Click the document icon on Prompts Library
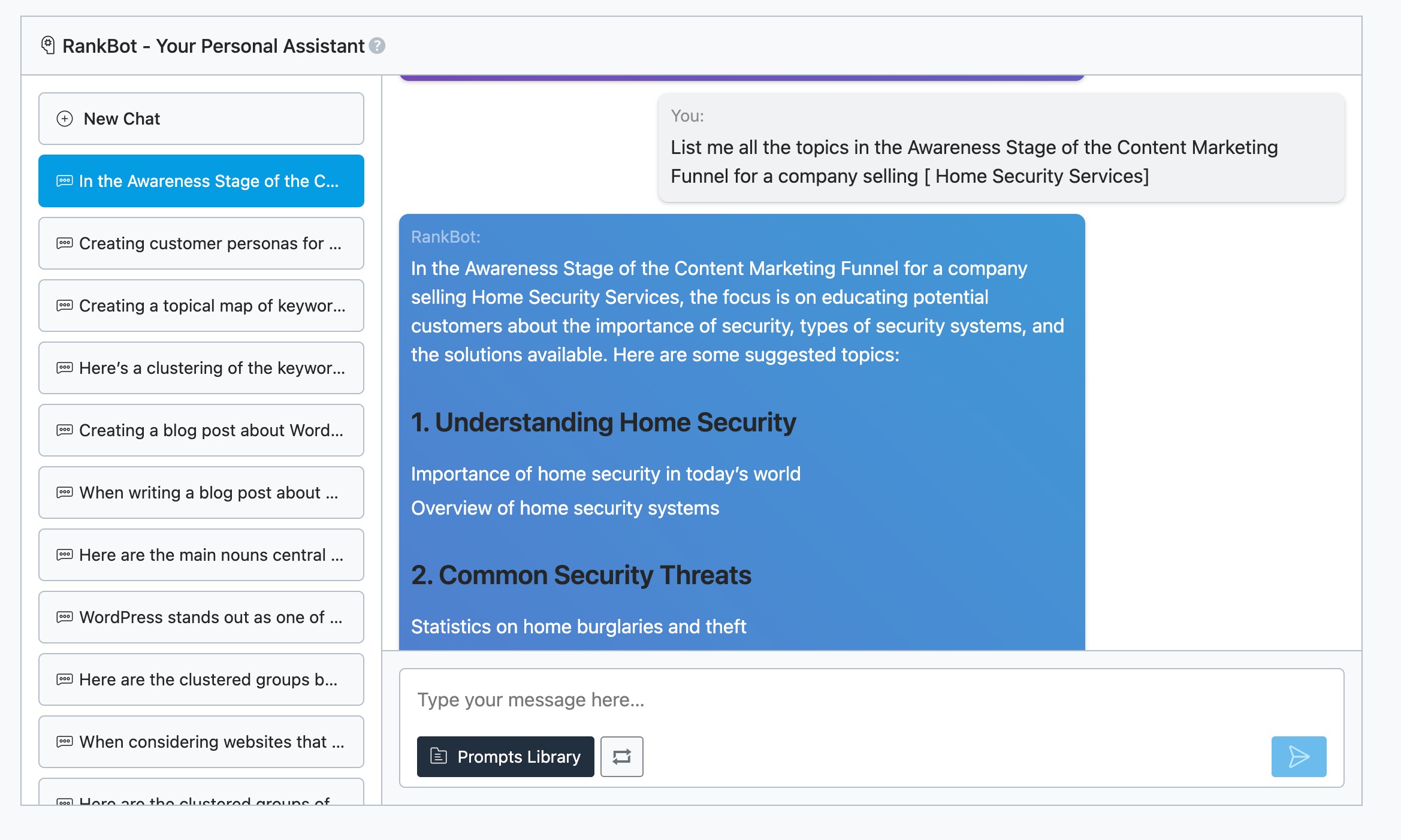Viewport: 1401px width, 840px height. (x=439, y=756)
